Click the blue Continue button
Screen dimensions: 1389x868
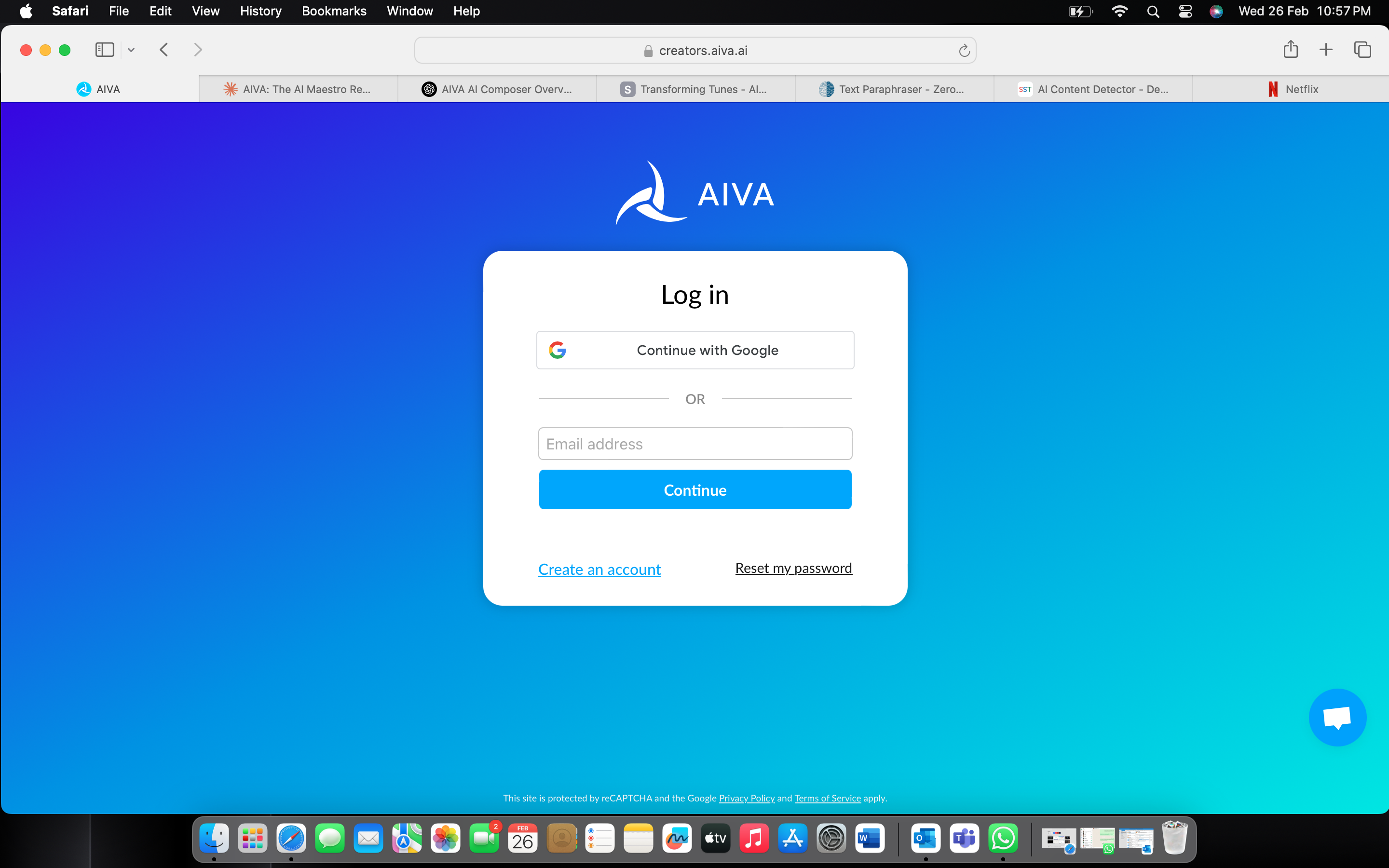695,489
